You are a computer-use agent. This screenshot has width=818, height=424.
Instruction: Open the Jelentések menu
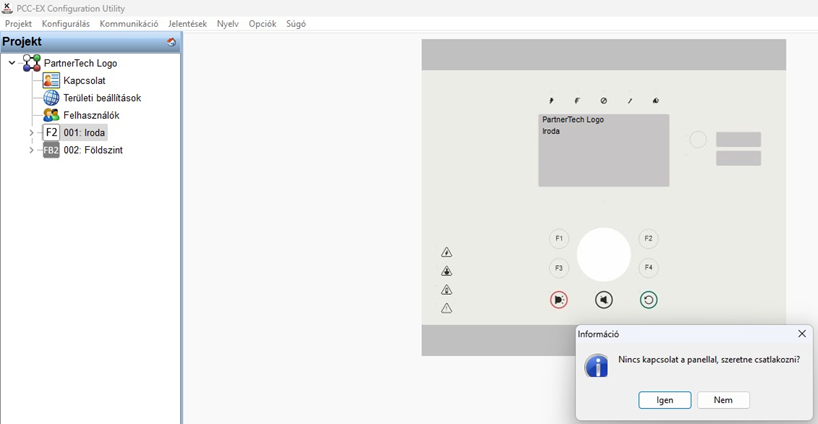(x=187, y=24)
